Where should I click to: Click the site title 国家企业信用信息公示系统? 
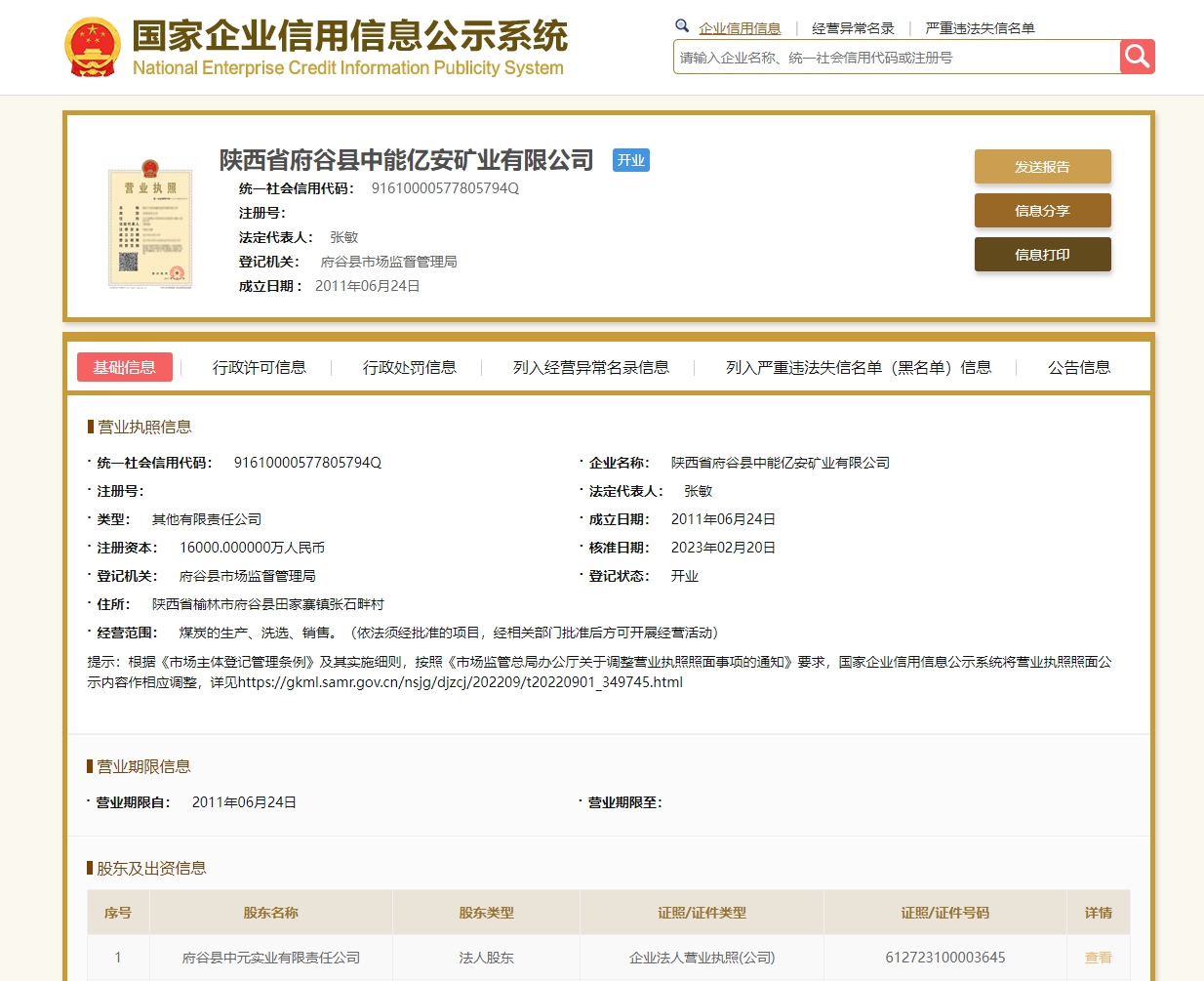click(349, 36)
